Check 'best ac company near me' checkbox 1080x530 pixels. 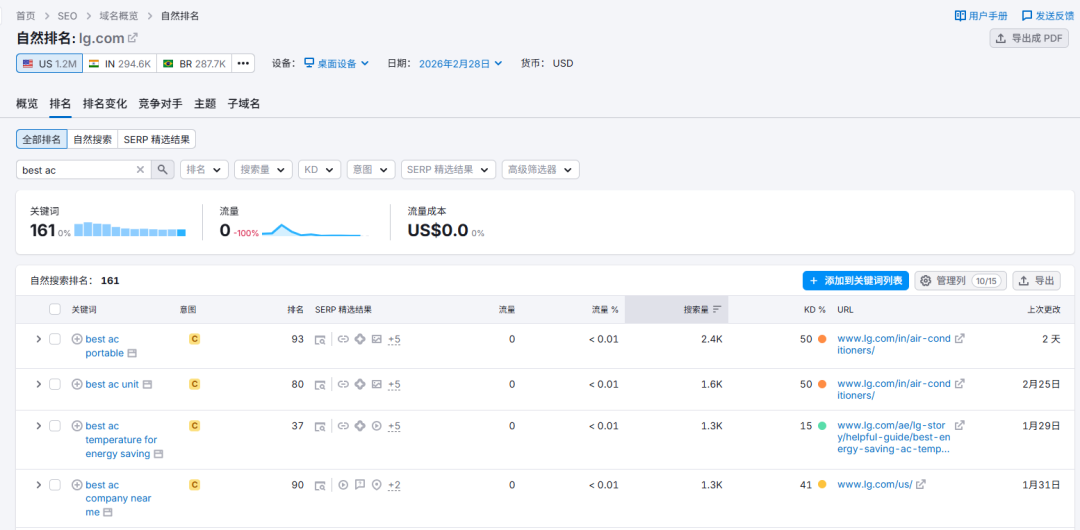[x=55, y=485]
